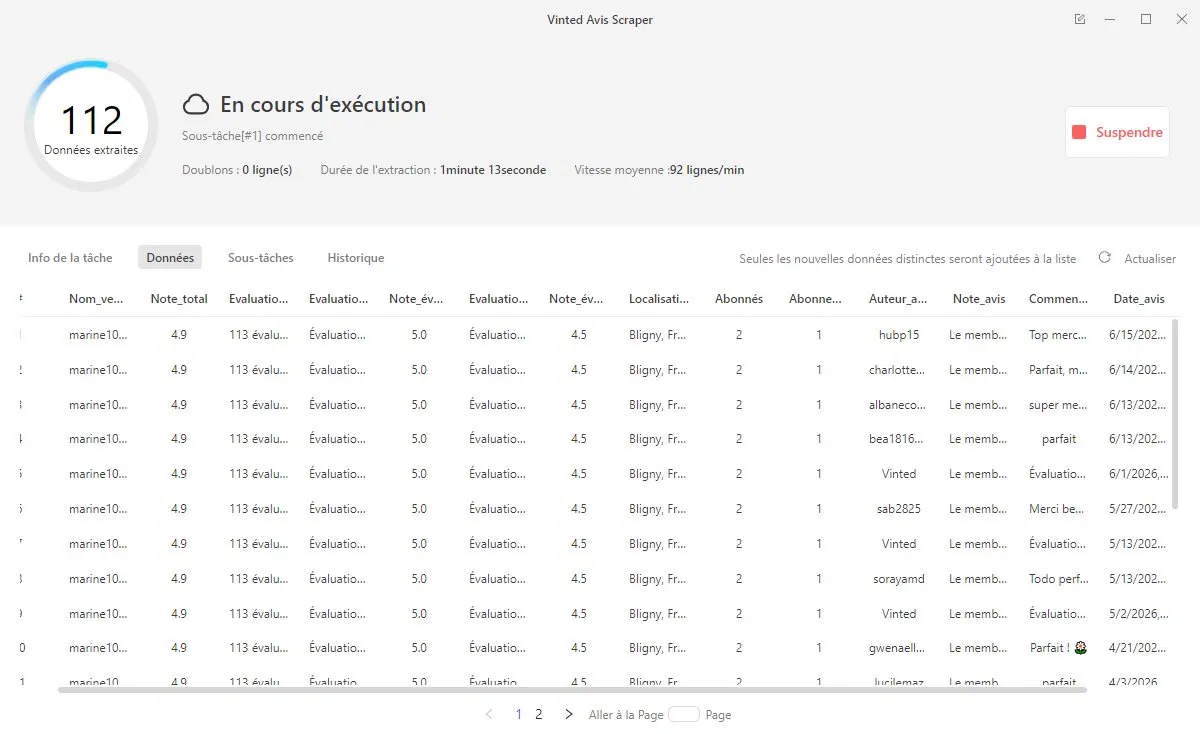Switch to Sous-tâches tab
The image size is (1200, 734).
(261, 258)
